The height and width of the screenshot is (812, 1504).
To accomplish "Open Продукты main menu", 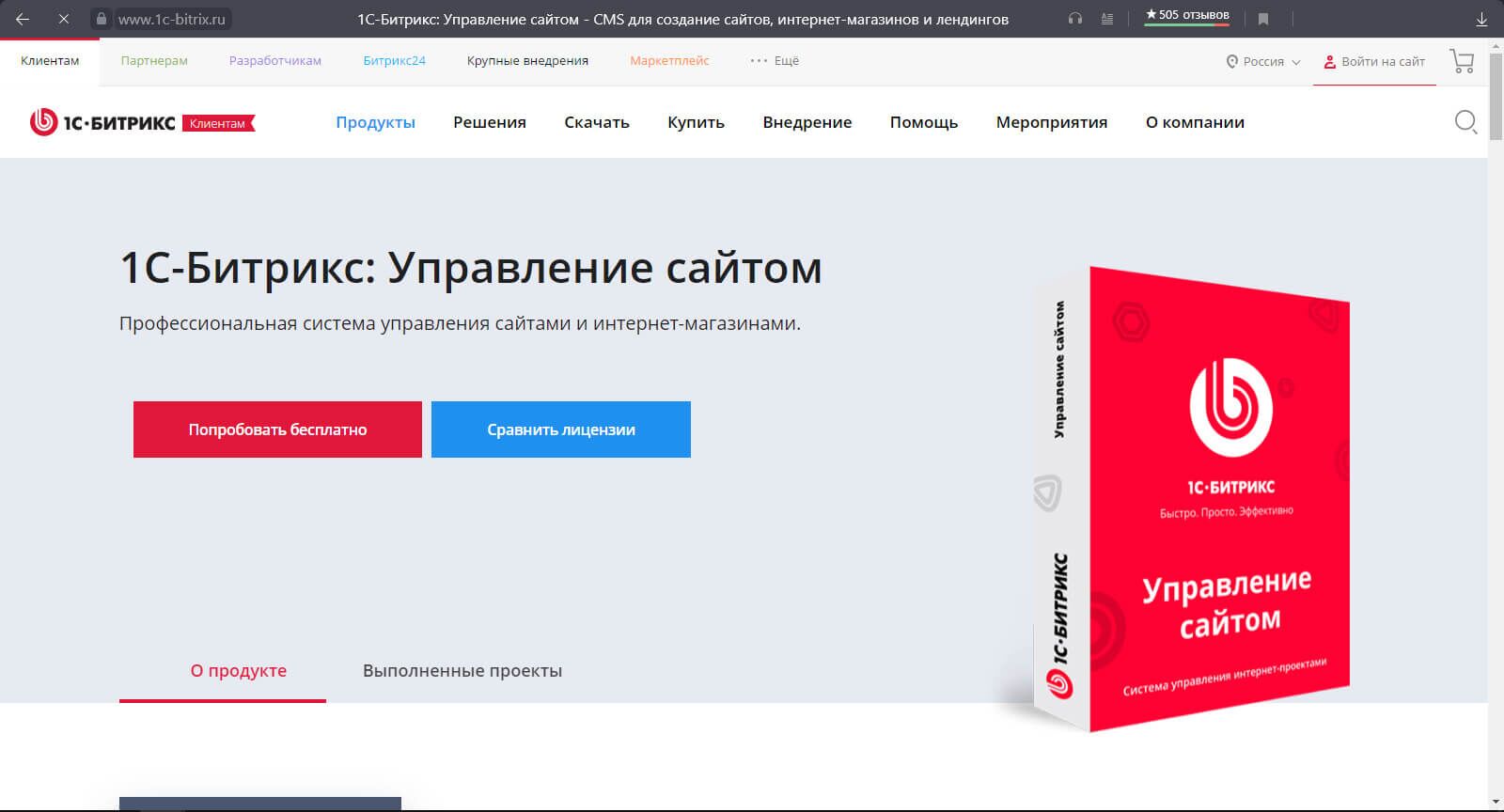I will 375,122.
